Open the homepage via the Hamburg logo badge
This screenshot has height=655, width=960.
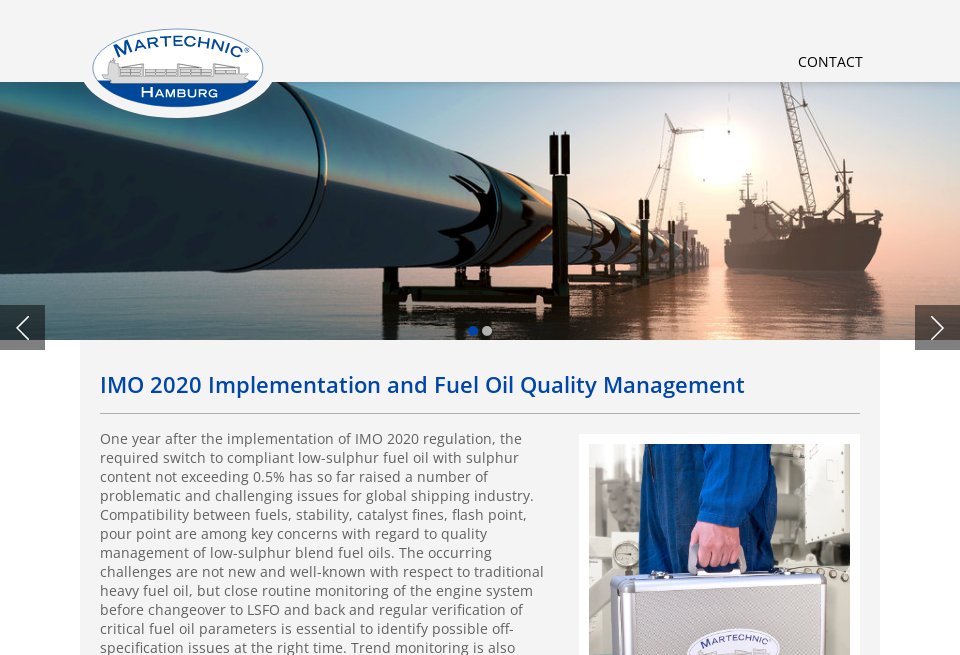coord(177,67)
